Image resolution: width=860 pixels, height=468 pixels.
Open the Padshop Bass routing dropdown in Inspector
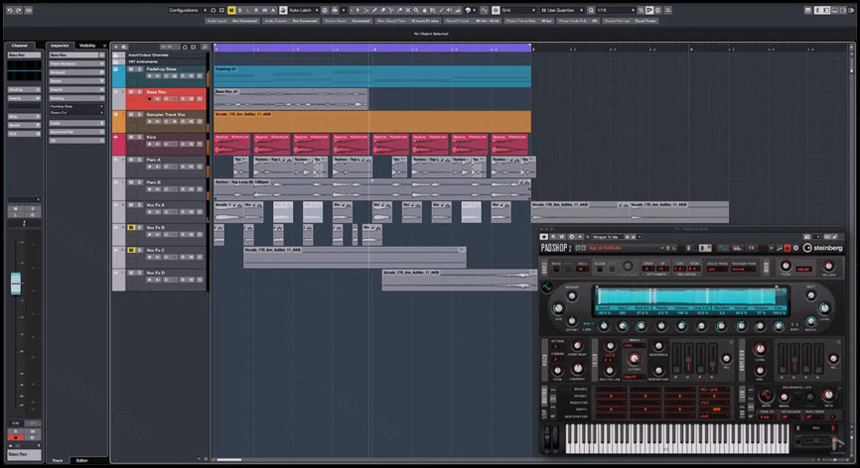pos(77,106)
